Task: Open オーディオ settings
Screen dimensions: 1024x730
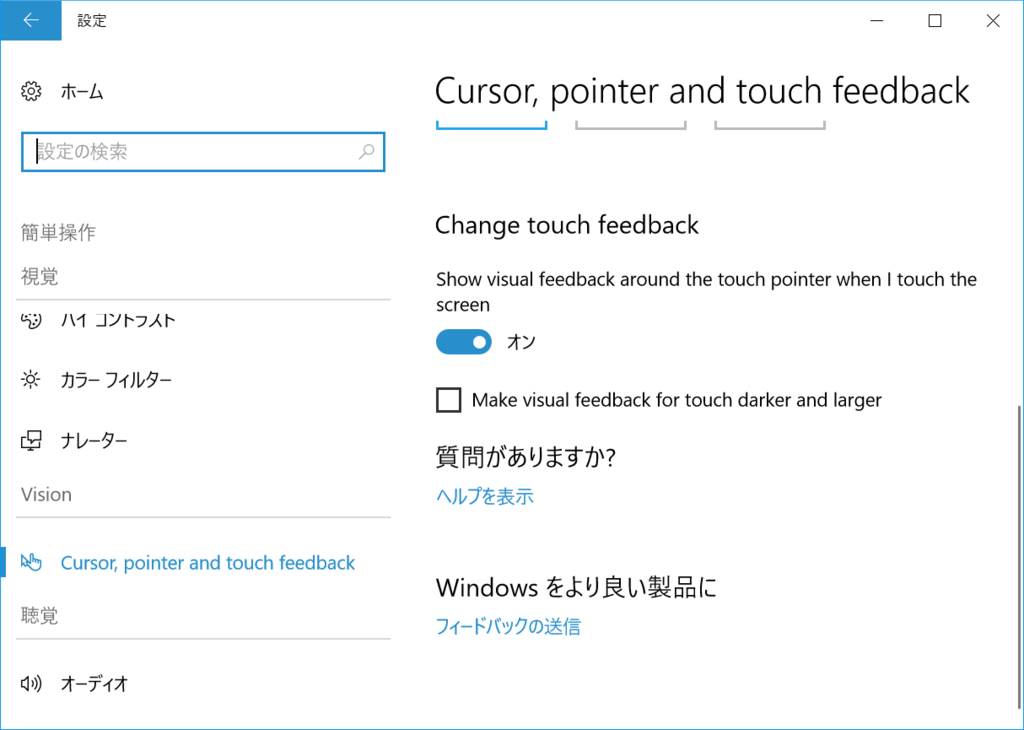Action: click(x=94, y=684)
